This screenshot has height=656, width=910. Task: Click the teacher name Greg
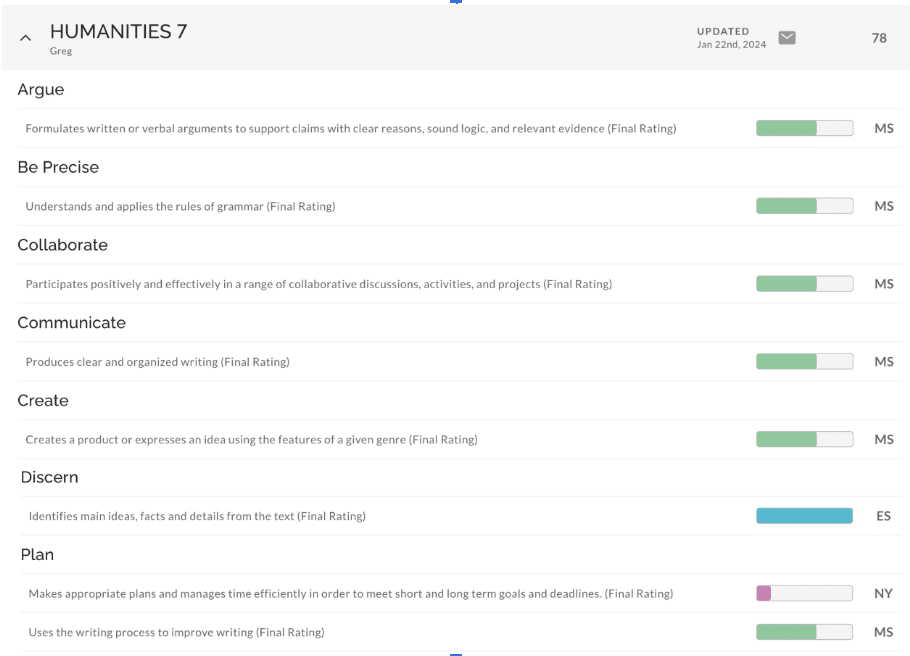(x=61, y=50)
